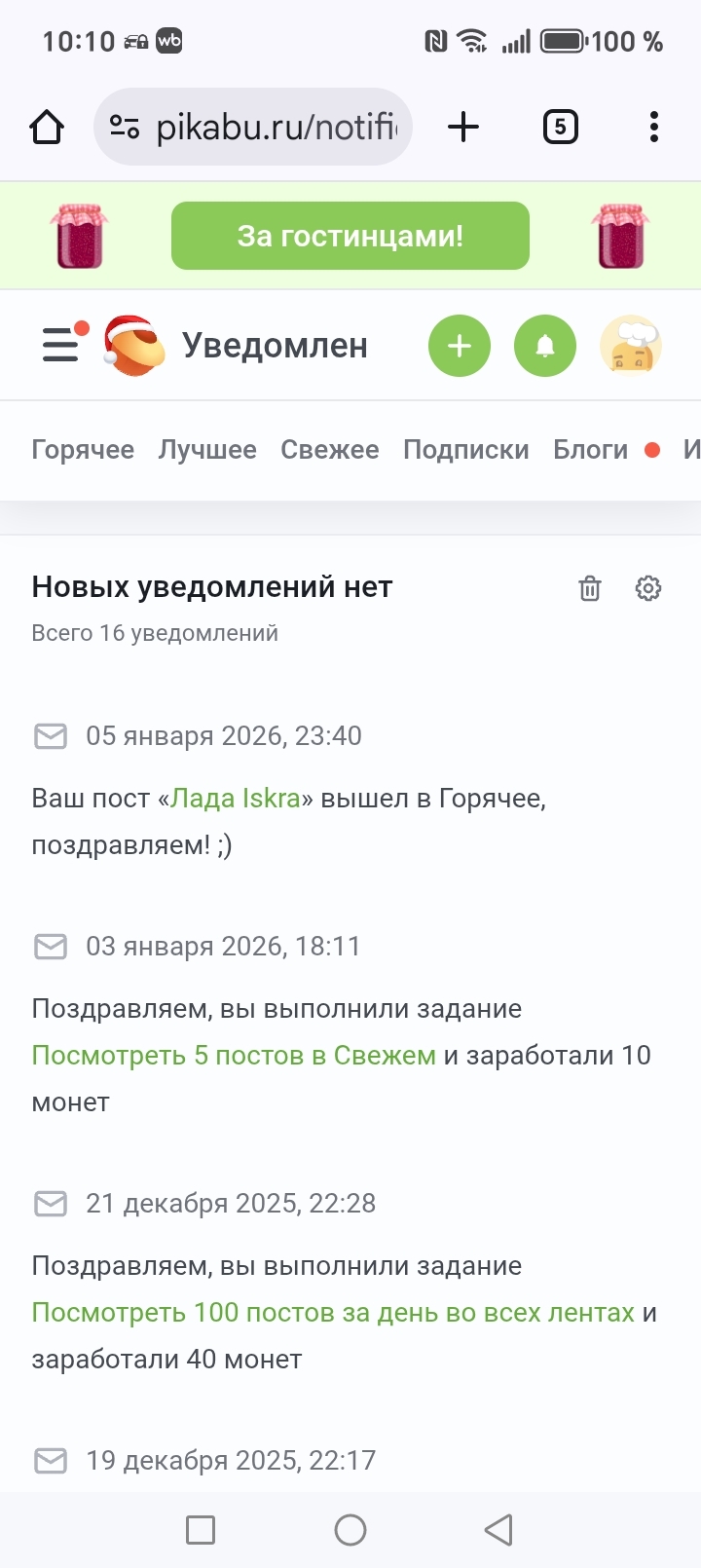Screen dimensions: 701x1568
Task: Delete all notifications with trash icon
Action: pyautogui.click(x=590, y=588)
